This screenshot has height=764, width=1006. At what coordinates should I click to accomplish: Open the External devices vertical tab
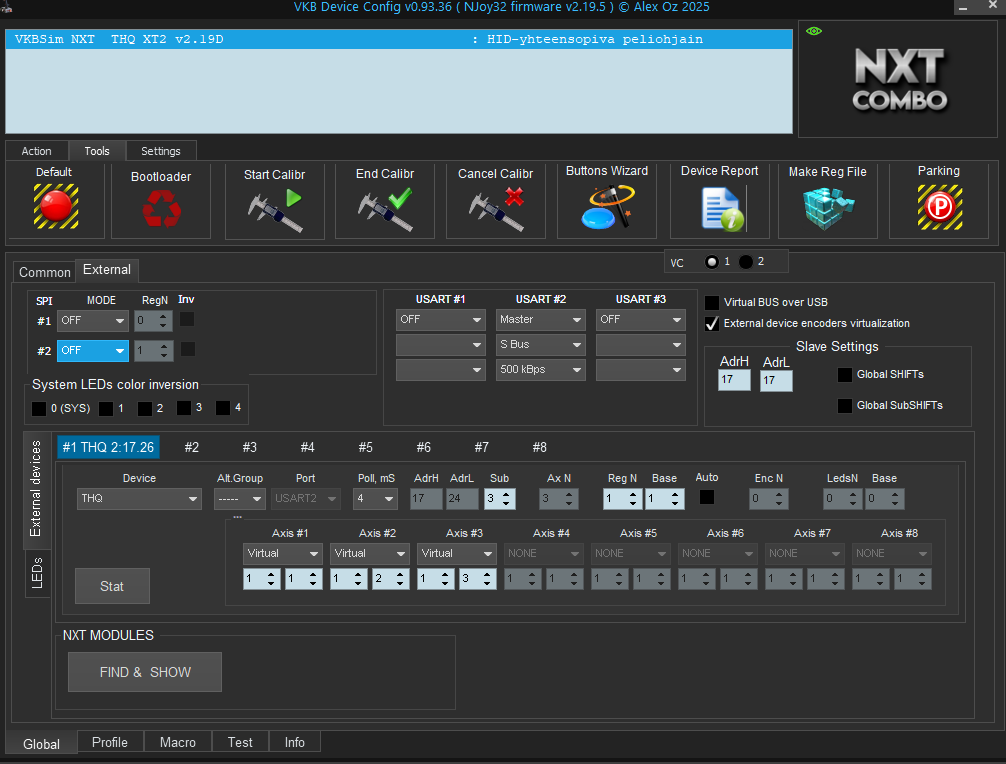click(36, 489)
